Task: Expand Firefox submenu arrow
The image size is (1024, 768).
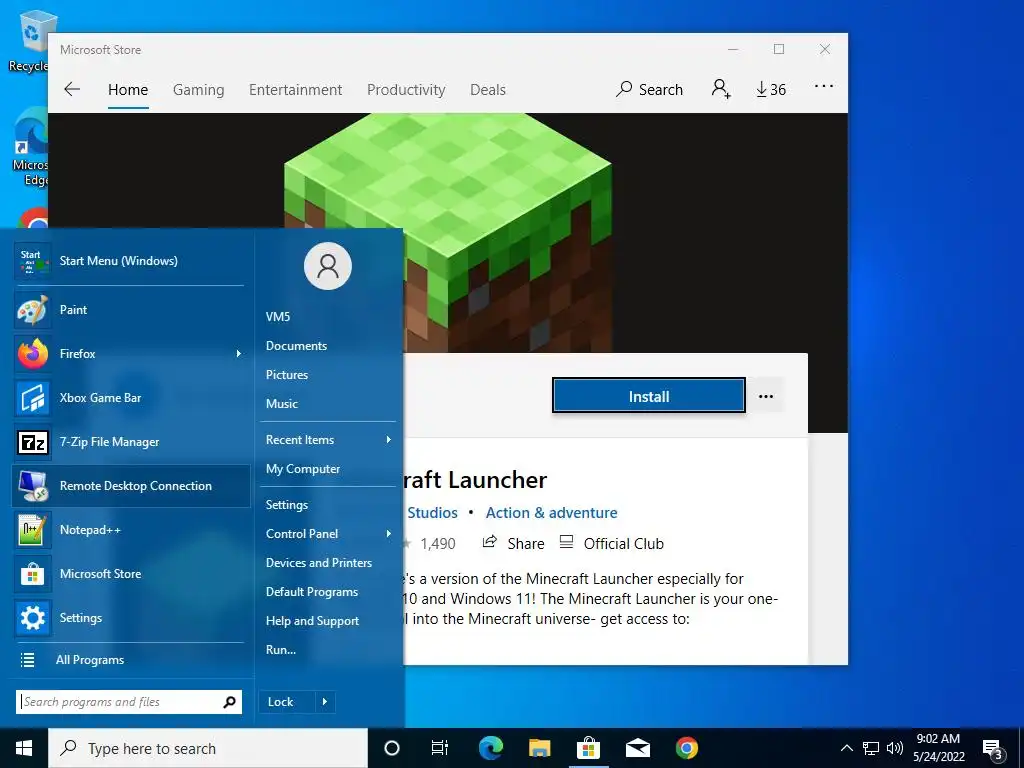Action: point(239,354)
